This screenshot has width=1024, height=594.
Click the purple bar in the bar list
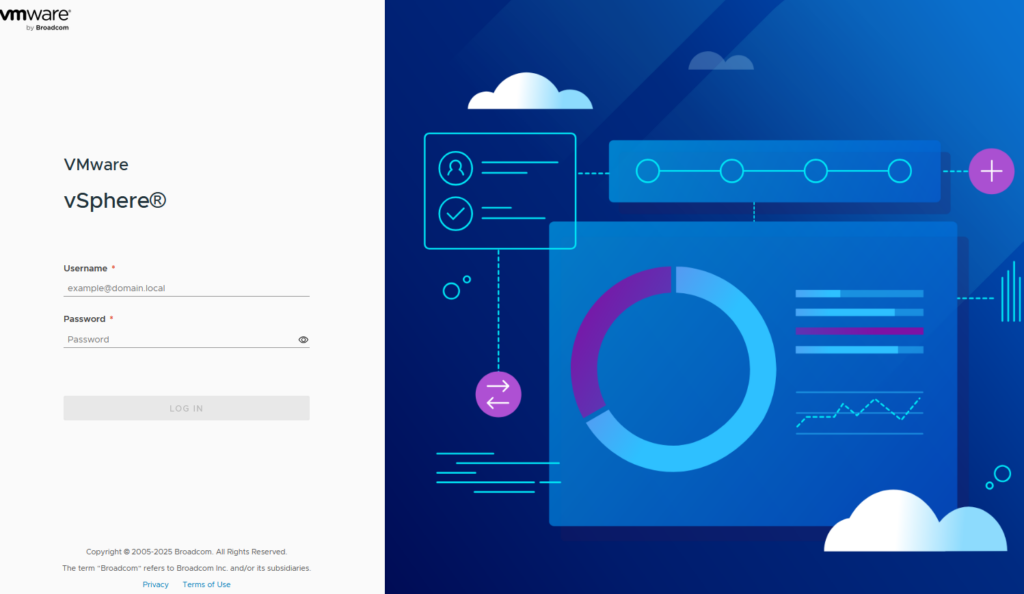coord(859,330)
